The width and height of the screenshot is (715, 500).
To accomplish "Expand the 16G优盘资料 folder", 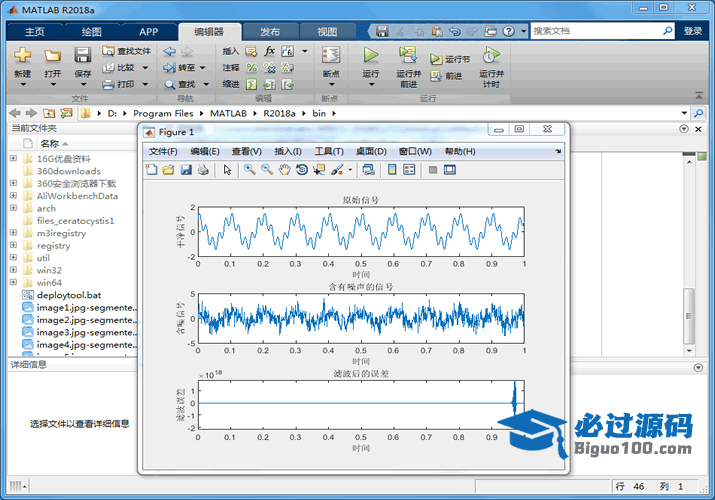I will coord(13,158).
